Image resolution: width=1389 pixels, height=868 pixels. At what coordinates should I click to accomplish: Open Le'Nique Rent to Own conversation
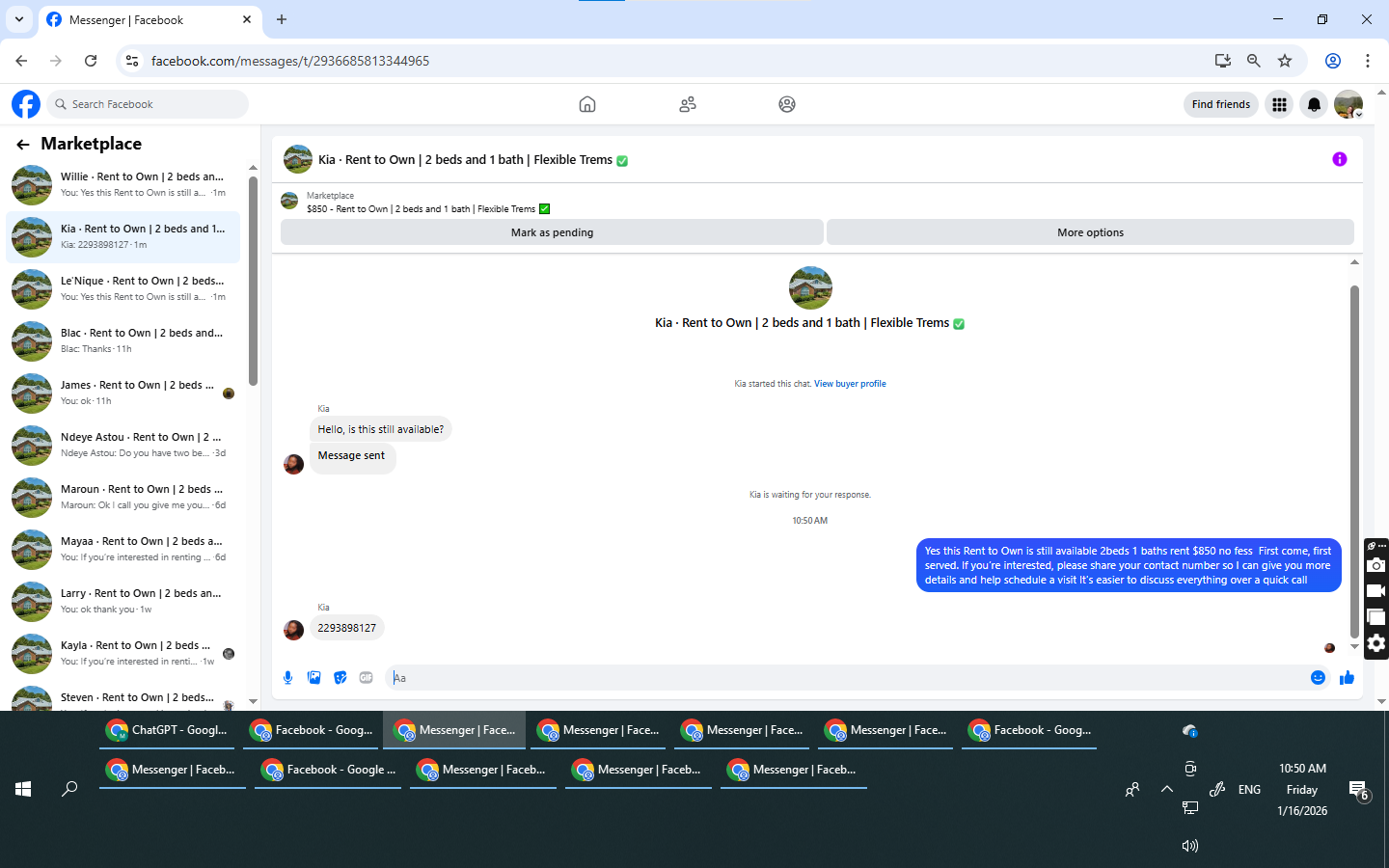(123, 289)
